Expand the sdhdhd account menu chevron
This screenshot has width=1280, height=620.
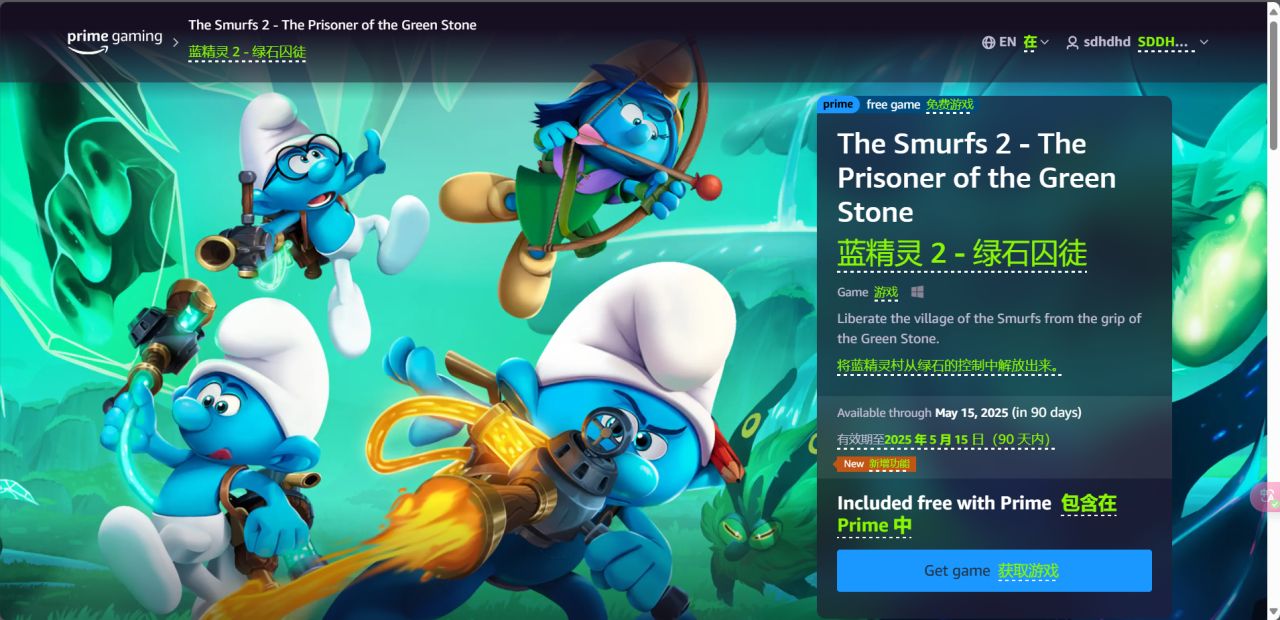point(1204,42)
